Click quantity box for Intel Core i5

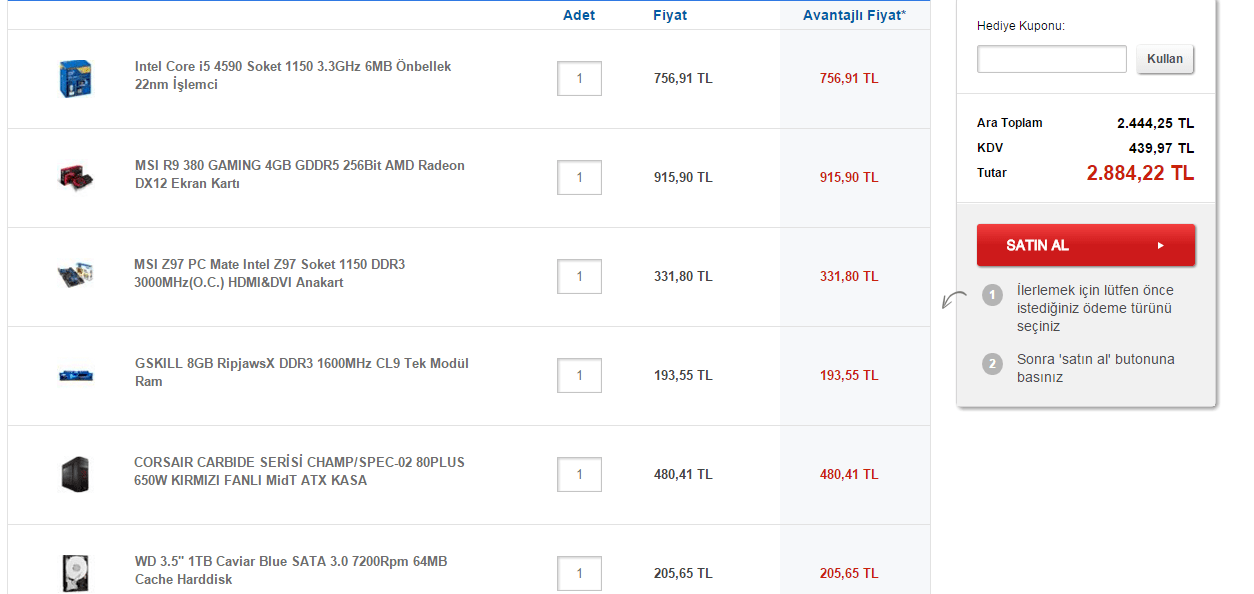point(579,78)
